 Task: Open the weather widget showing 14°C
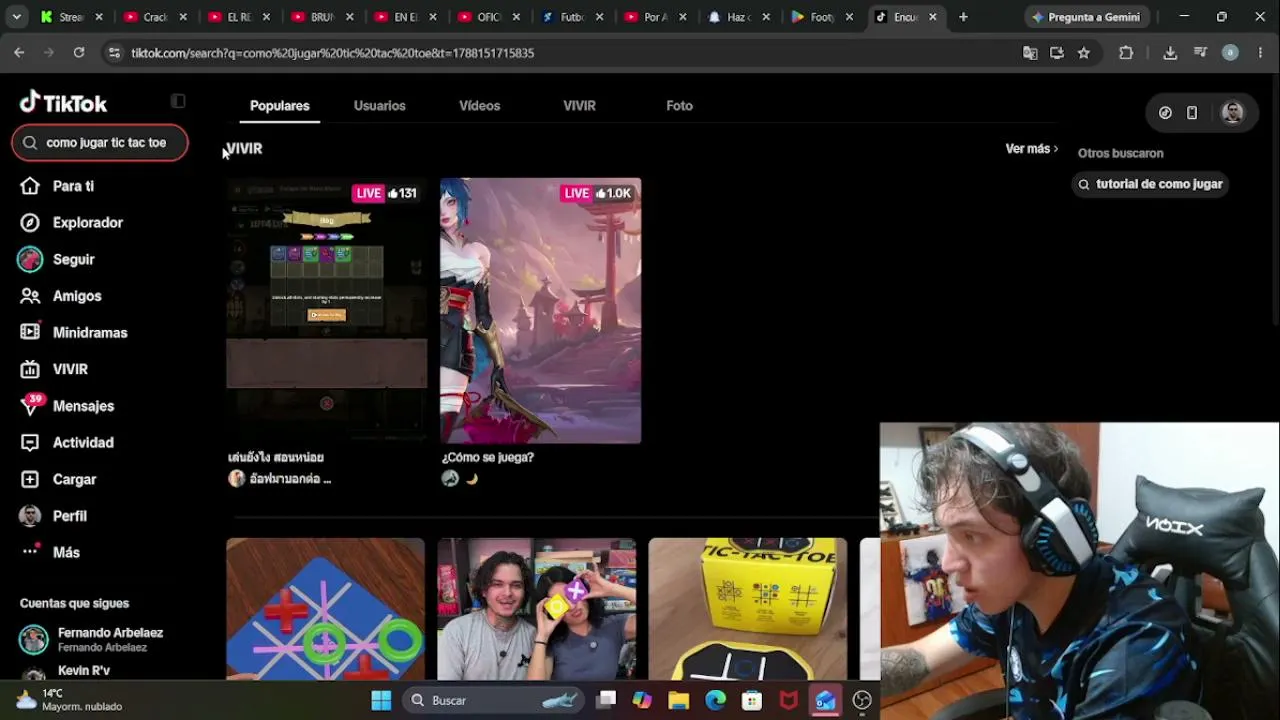70,700
